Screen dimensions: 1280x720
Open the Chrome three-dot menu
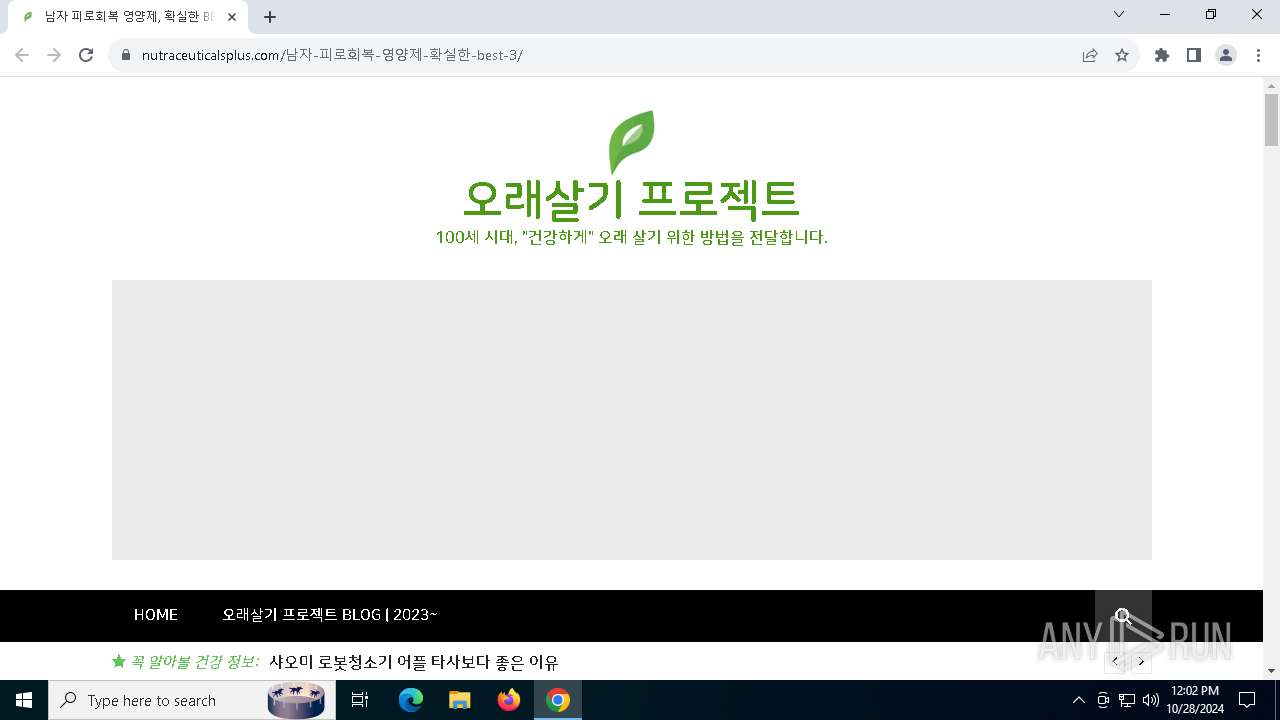click(1258, 55)
